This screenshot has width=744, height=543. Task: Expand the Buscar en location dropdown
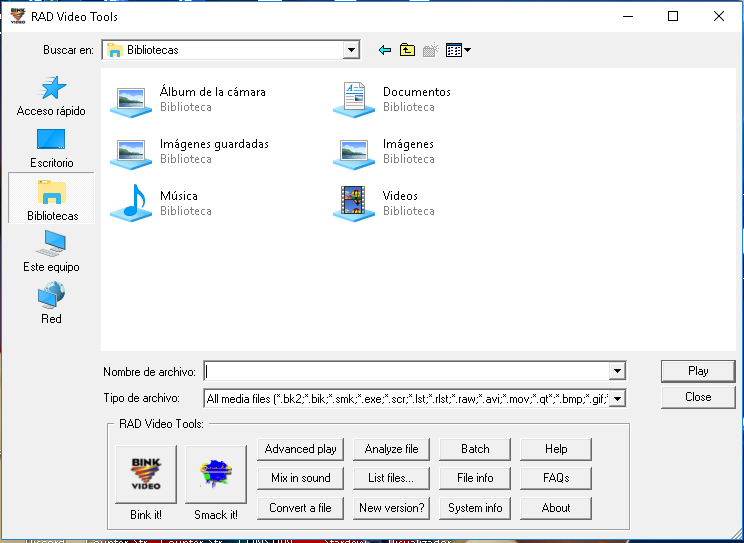point(351,50)
